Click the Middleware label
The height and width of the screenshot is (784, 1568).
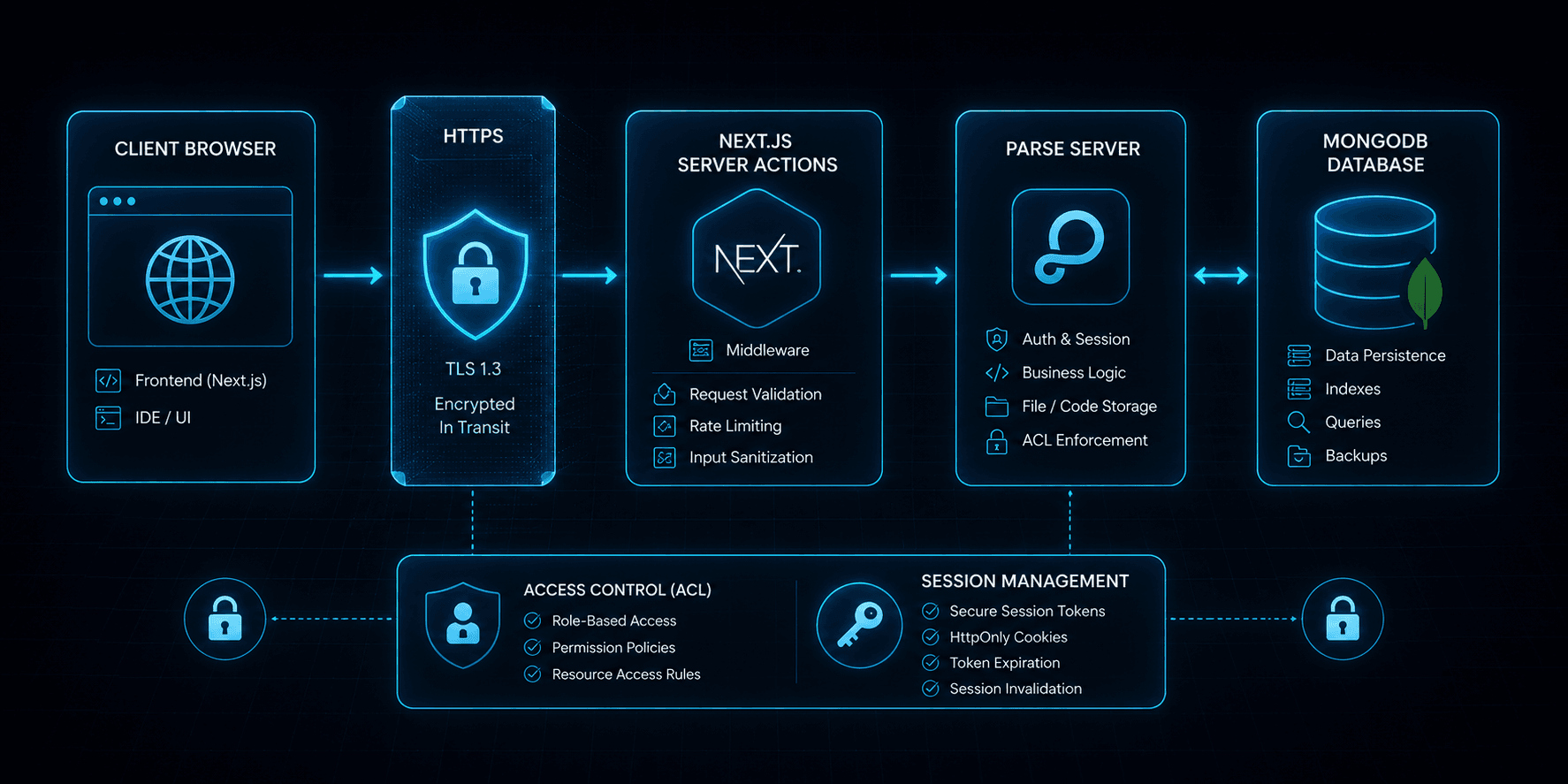pyautogui.click(x=767, y=351)
